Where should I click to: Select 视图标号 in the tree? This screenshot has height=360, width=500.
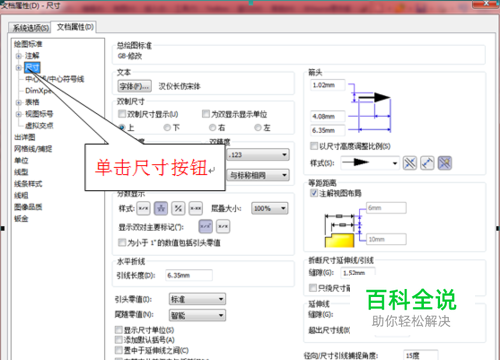click(x=39, y=114)
